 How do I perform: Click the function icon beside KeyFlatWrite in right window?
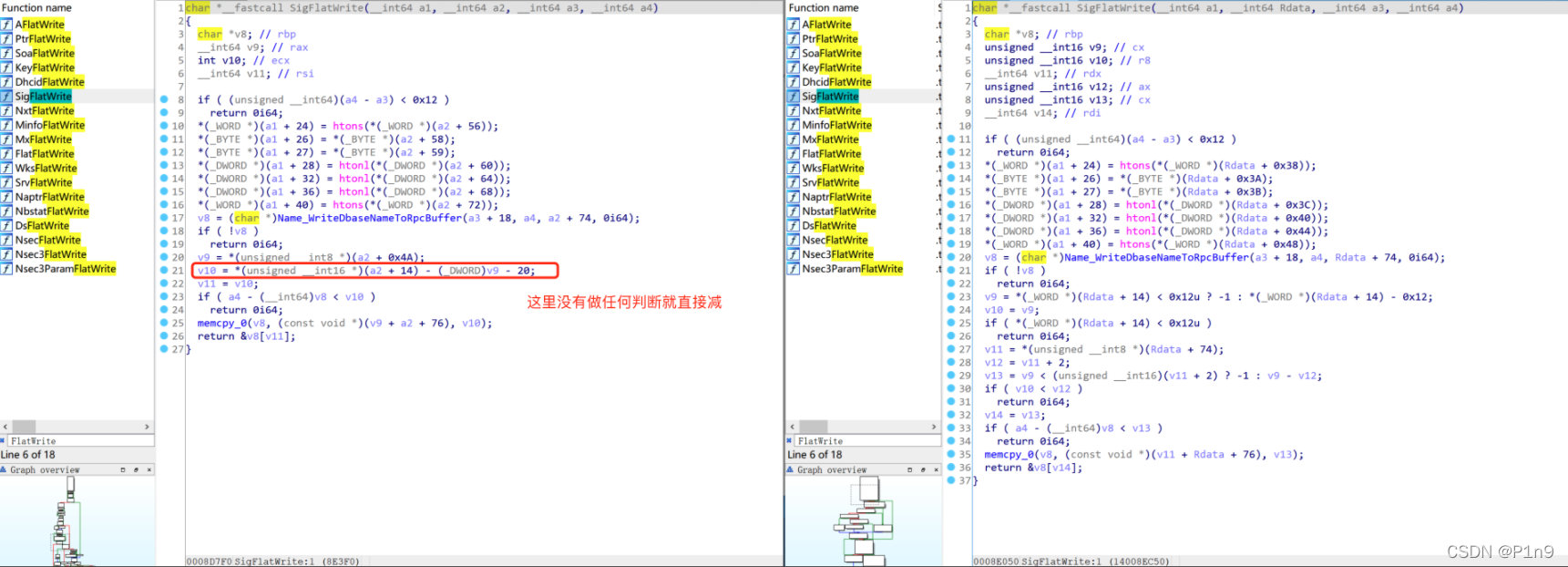click(x=794, y=67)
